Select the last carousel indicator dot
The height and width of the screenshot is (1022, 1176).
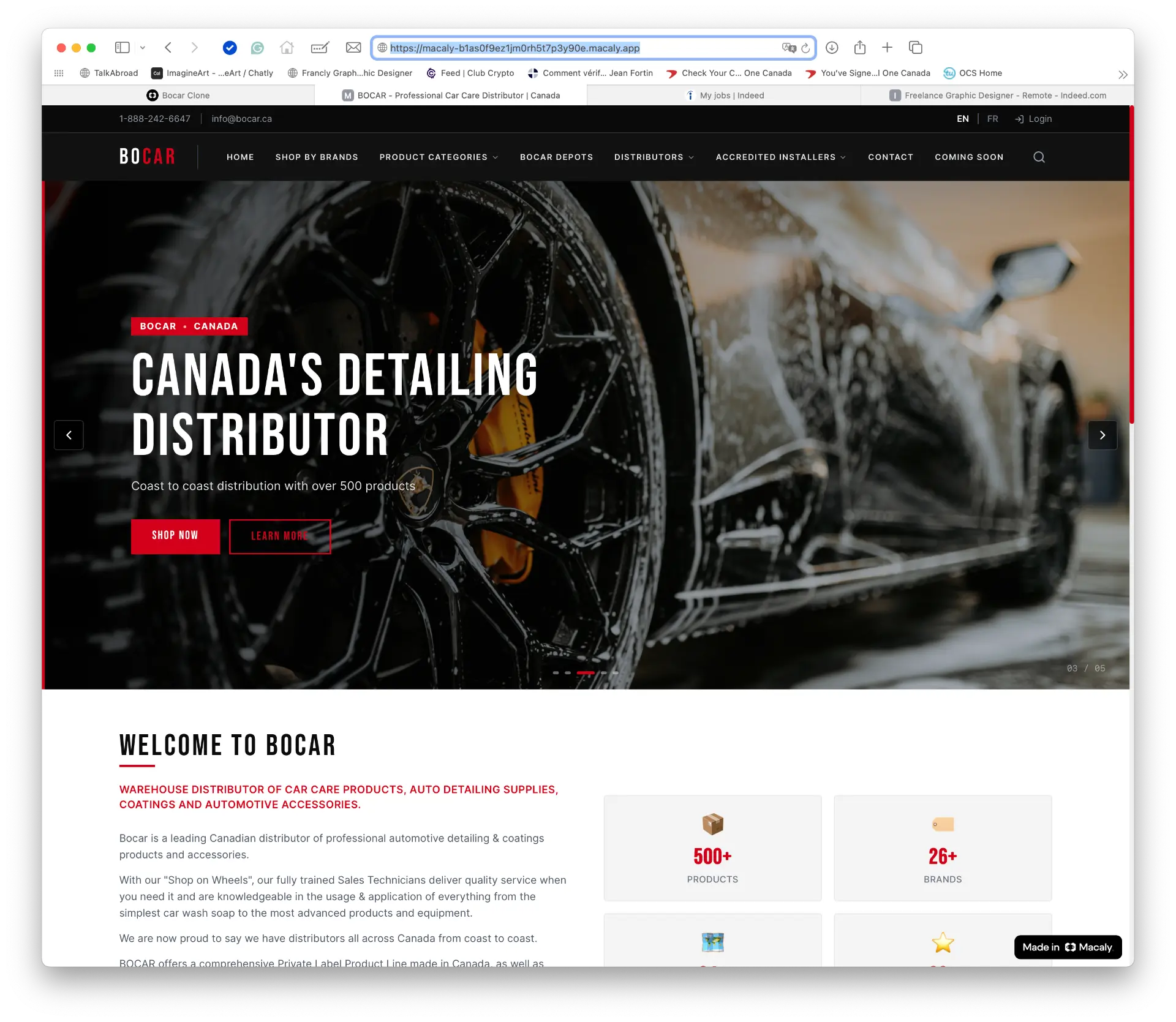(x=616, y=672)
